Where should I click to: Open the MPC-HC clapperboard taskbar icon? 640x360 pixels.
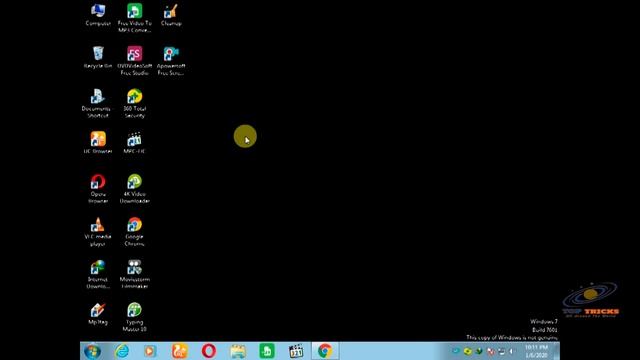coord(296,351)
